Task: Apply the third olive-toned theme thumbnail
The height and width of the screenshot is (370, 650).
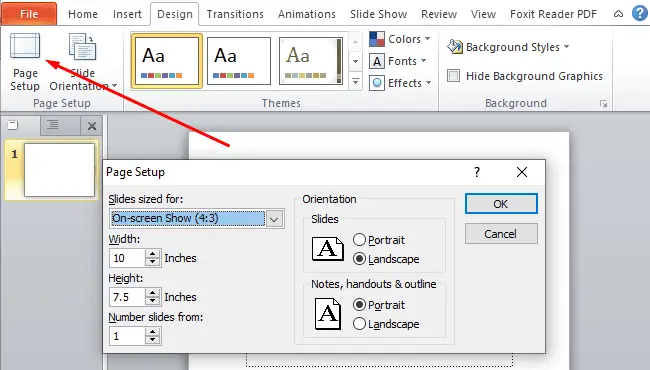Action: pyautogui.click(x=311, y=61)
